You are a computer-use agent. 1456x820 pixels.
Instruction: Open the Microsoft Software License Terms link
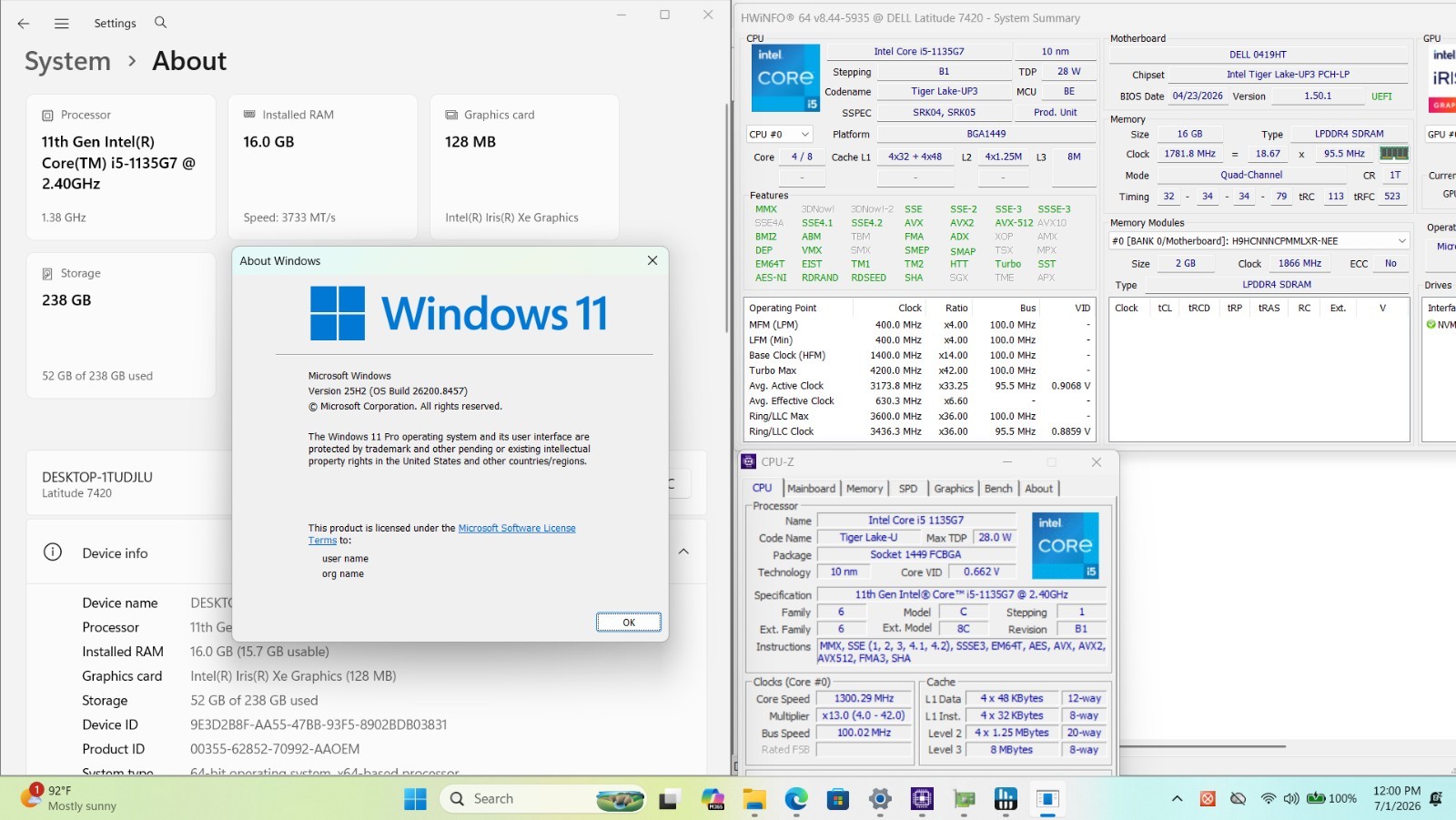[x=441, y=534]
